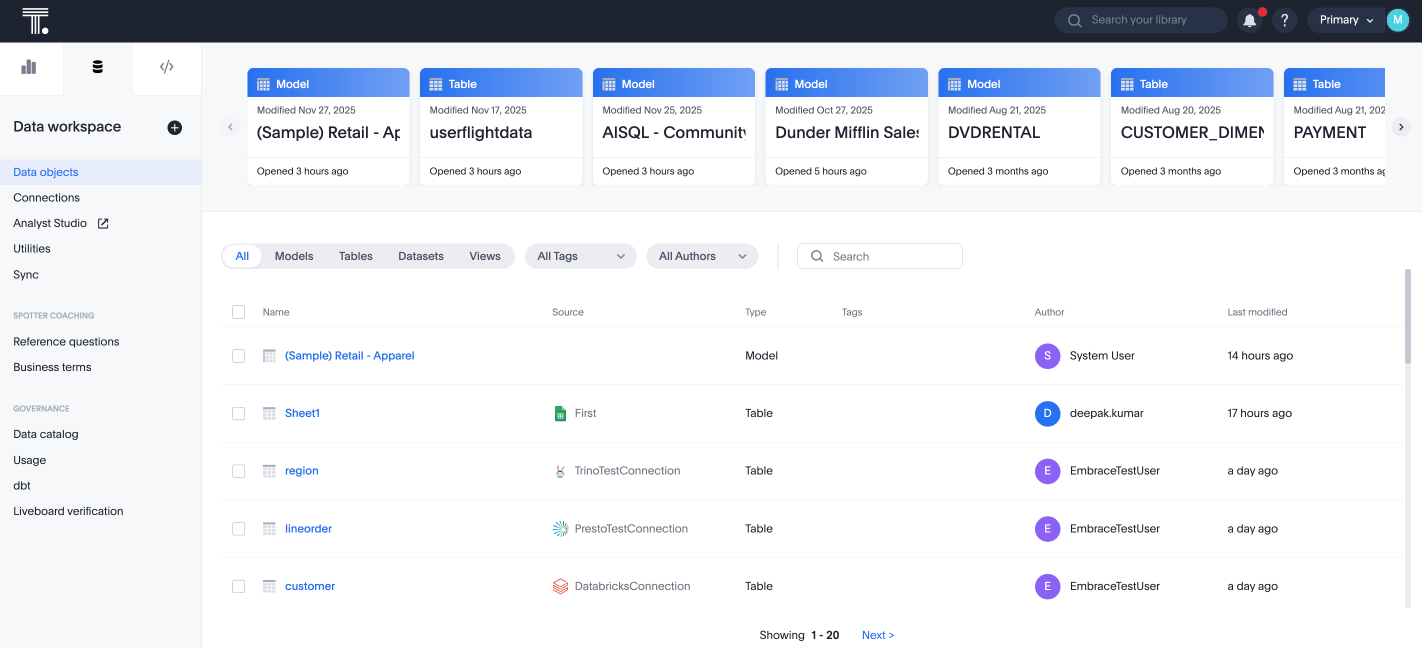The width and height of the screenshot is (1422, 648).
Task: Select the checkbox beside the customer table row
Action: [238, 586]
